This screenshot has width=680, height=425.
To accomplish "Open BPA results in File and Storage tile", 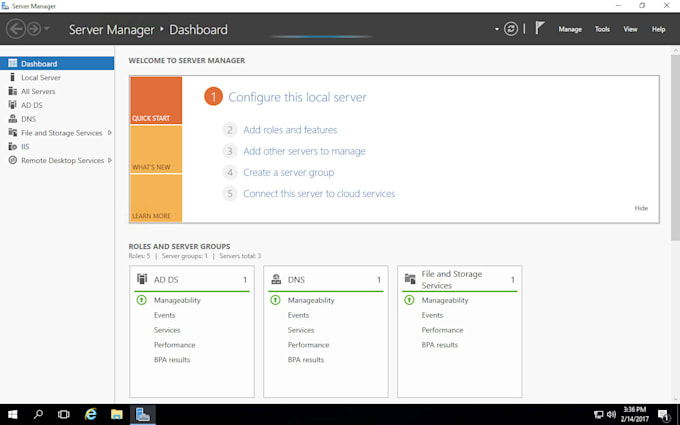I will tap(440, 345).
